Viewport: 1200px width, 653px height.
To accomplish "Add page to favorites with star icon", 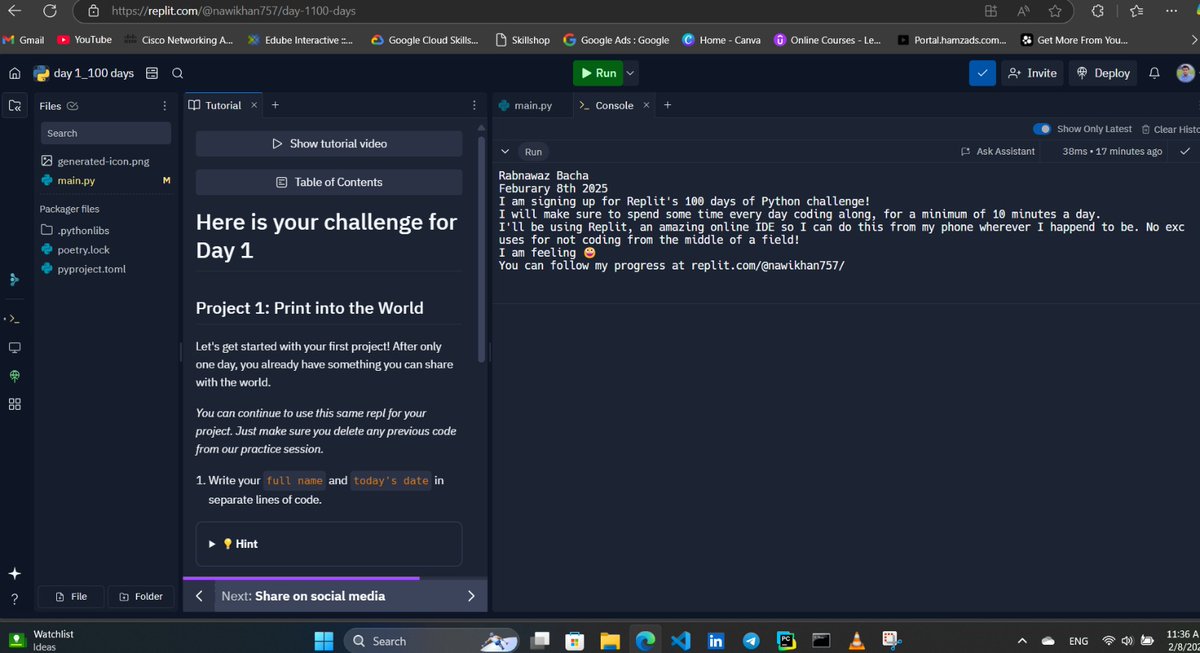I will click(x=1055, y=11).
